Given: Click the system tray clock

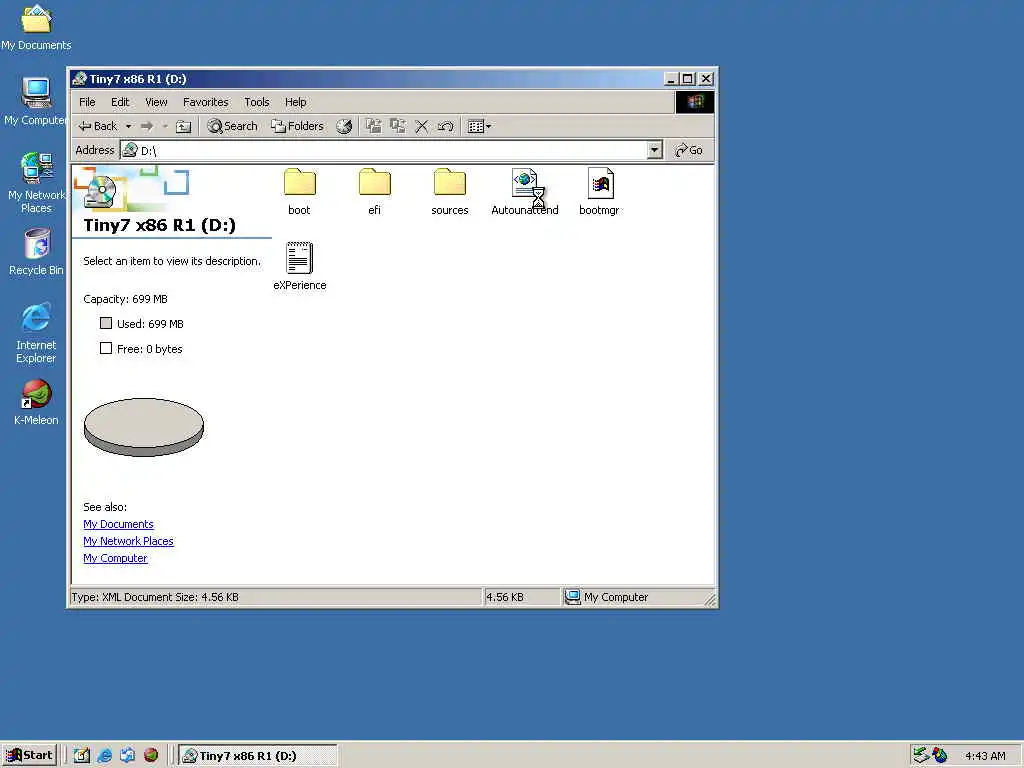Looking at the screenshot, I should [985, 756].
